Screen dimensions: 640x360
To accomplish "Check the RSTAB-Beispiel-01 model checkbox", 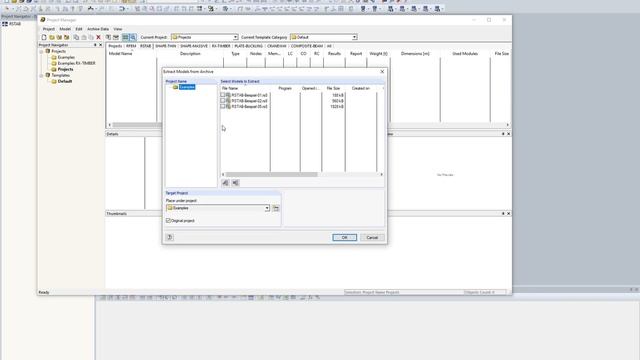I will pos(222,95).
